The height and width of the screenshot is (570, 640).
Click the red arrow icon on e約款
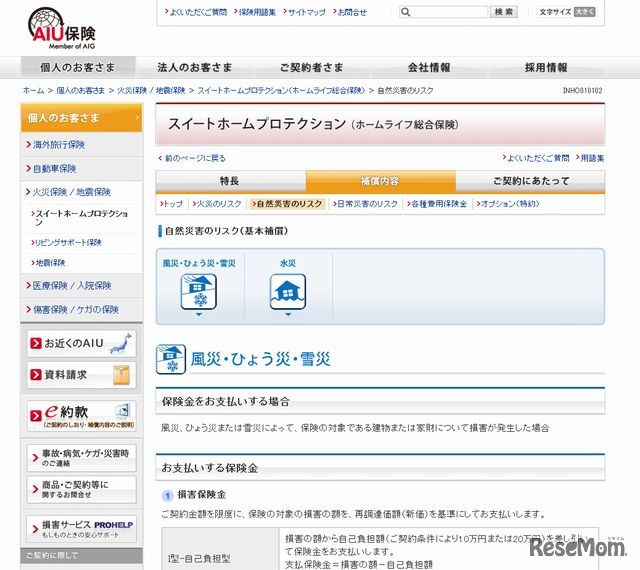[36, 416]
